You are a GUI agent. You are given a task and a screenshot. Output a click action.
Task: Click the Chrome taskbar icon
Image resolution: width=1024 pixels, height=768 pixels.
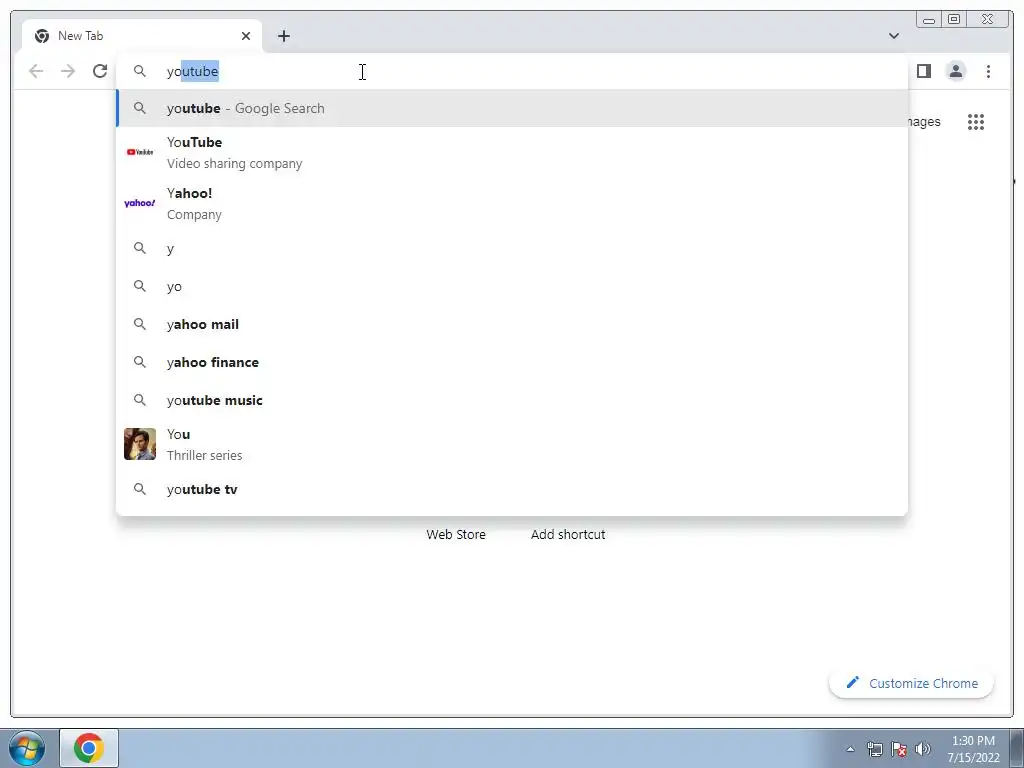[89, 748]
